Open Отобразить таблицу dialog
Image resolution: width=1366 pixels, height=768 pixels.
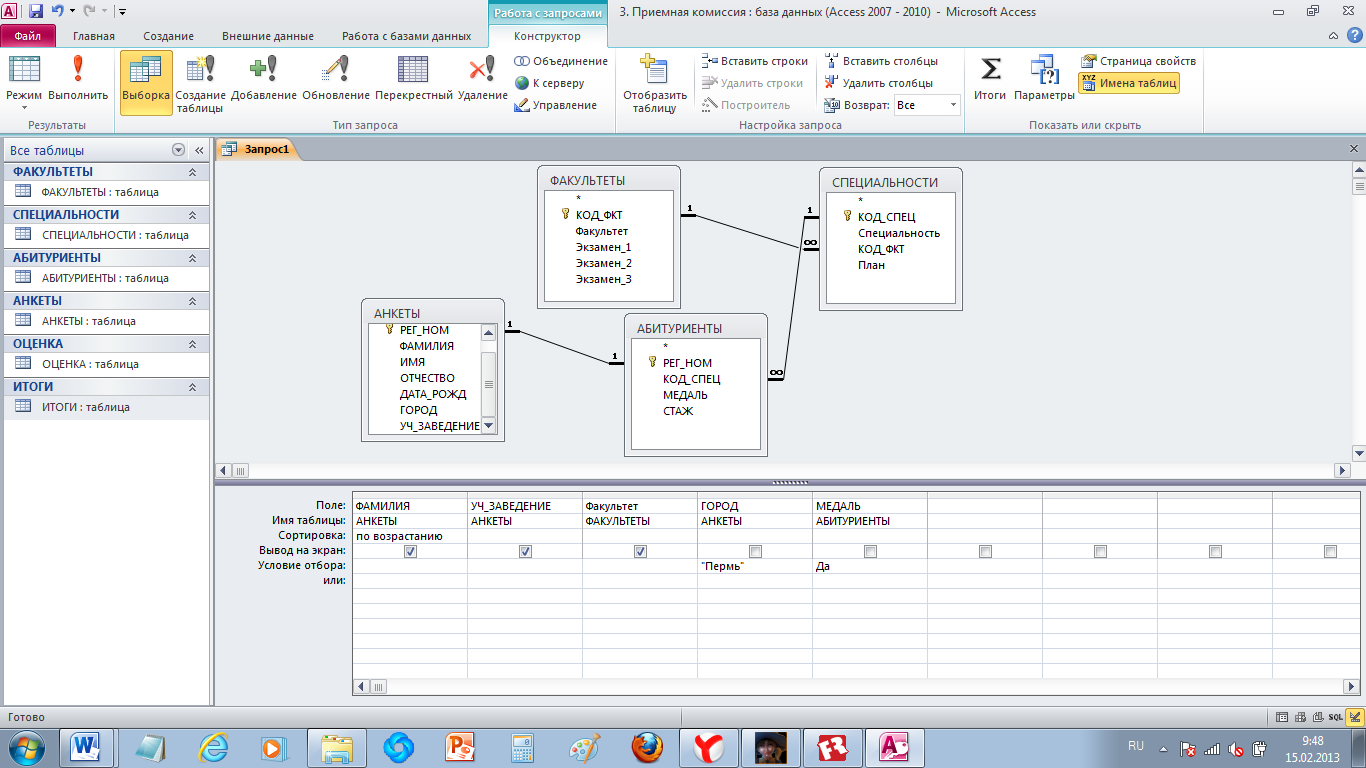pyautogui.click(x=655, y=82)
